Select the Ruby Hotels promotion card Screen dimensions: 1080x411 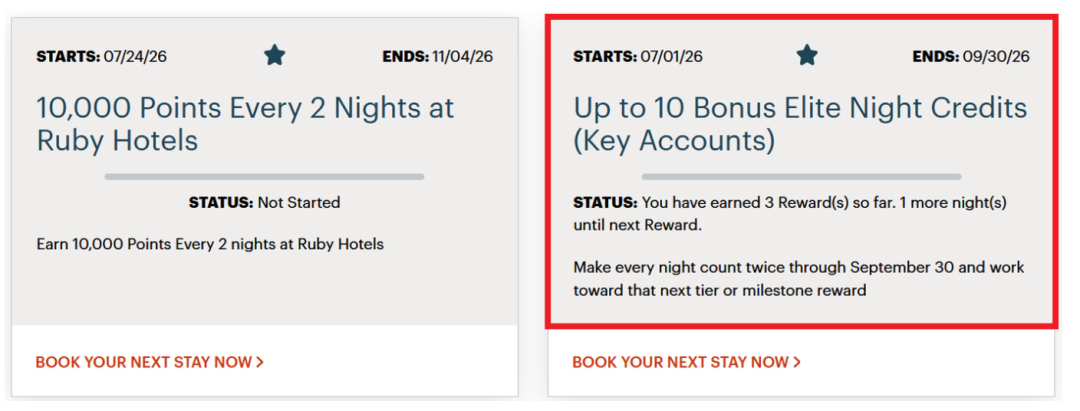point(264,207)
